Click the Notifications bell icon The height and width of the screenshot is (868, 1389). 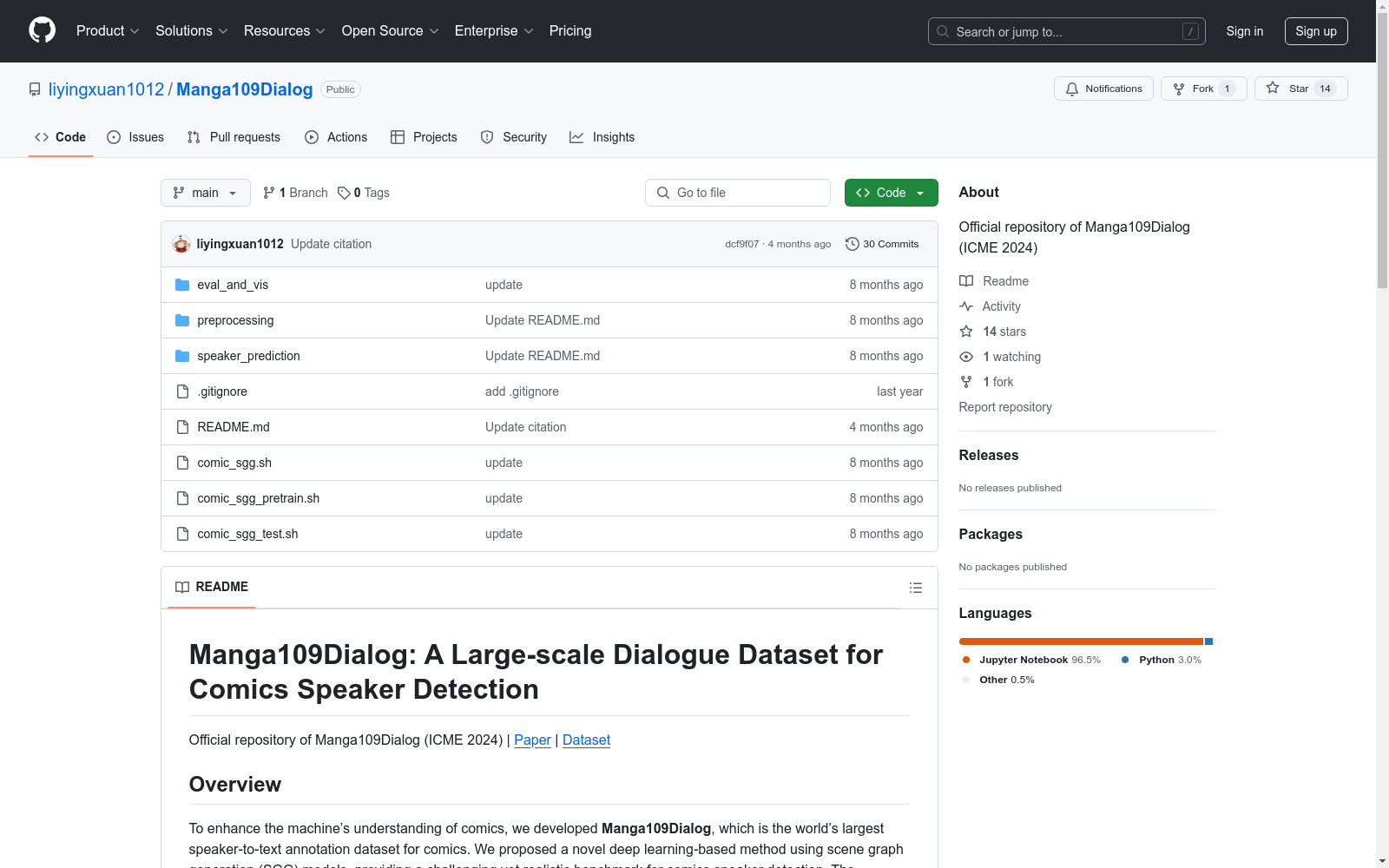1072,89
